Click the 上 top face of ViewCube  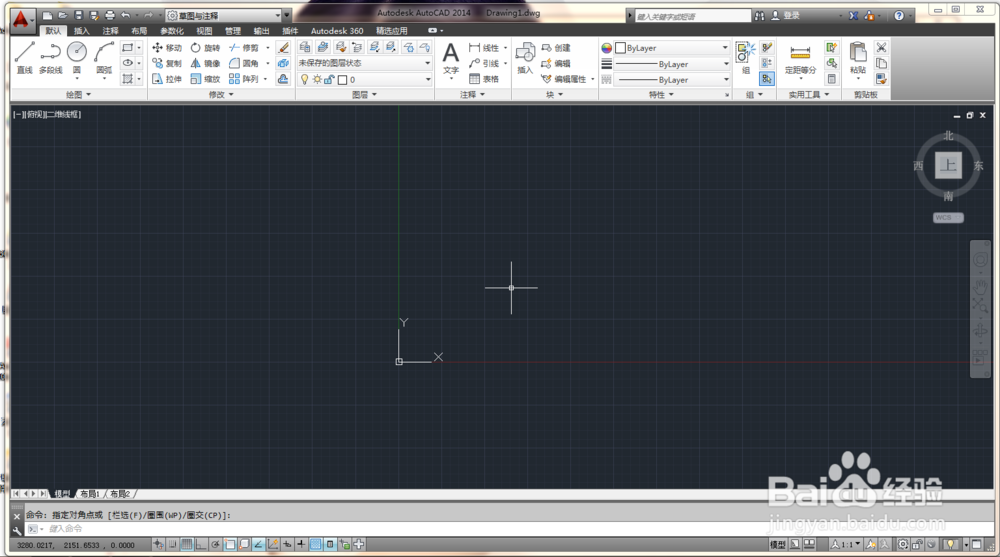948,165
